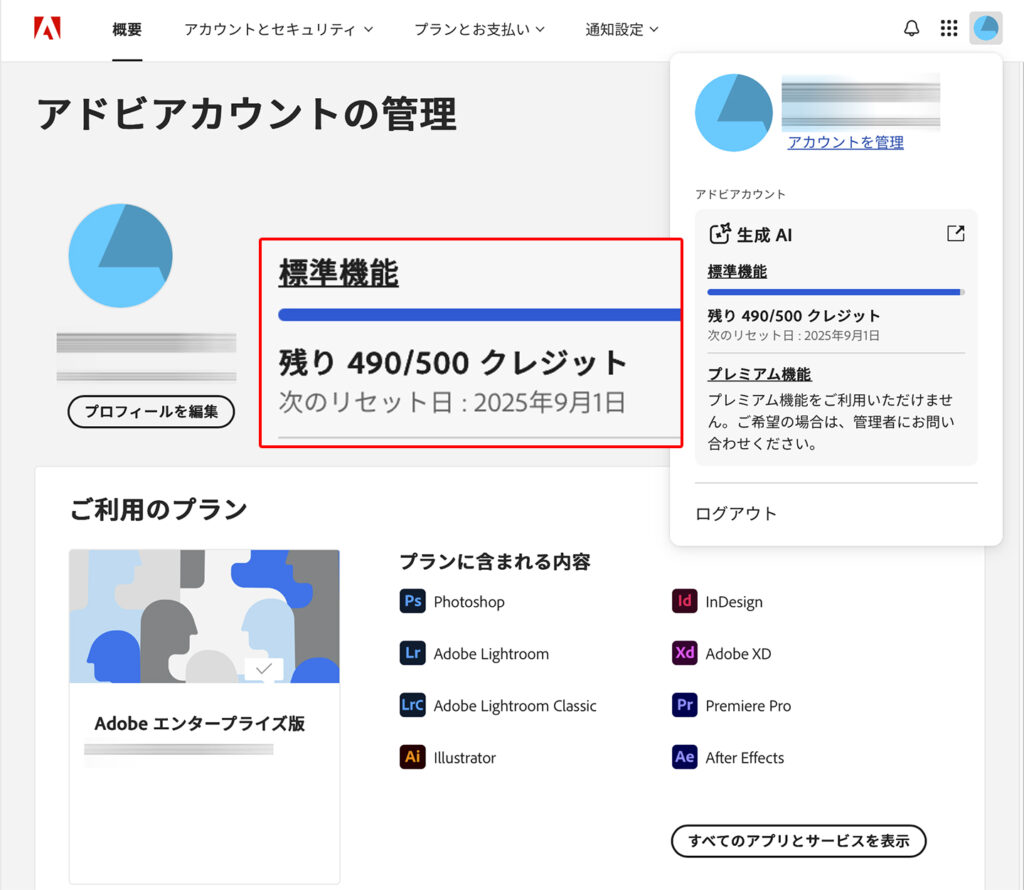Expand the 通知設定 menu
1024x890 pixels.
tap(622, 29)
